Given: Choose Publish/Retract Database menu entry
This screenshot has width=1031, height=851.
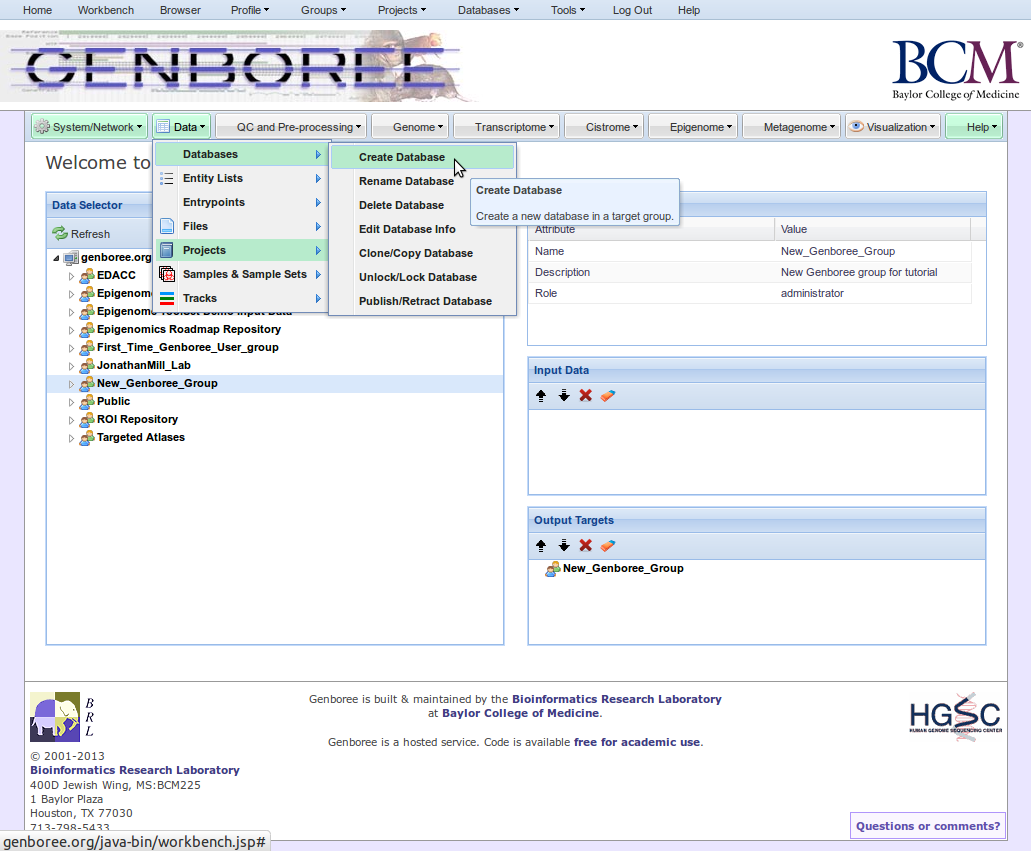Looking at the screenshot, I should pos(425,301).
